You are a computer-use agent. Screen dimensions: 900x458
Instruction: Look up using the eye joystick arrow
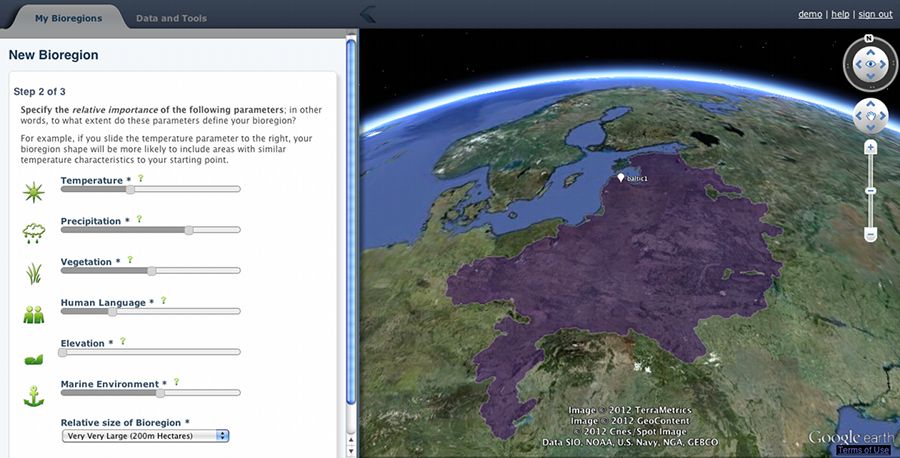pyautogui.click(x=871, y=52)
